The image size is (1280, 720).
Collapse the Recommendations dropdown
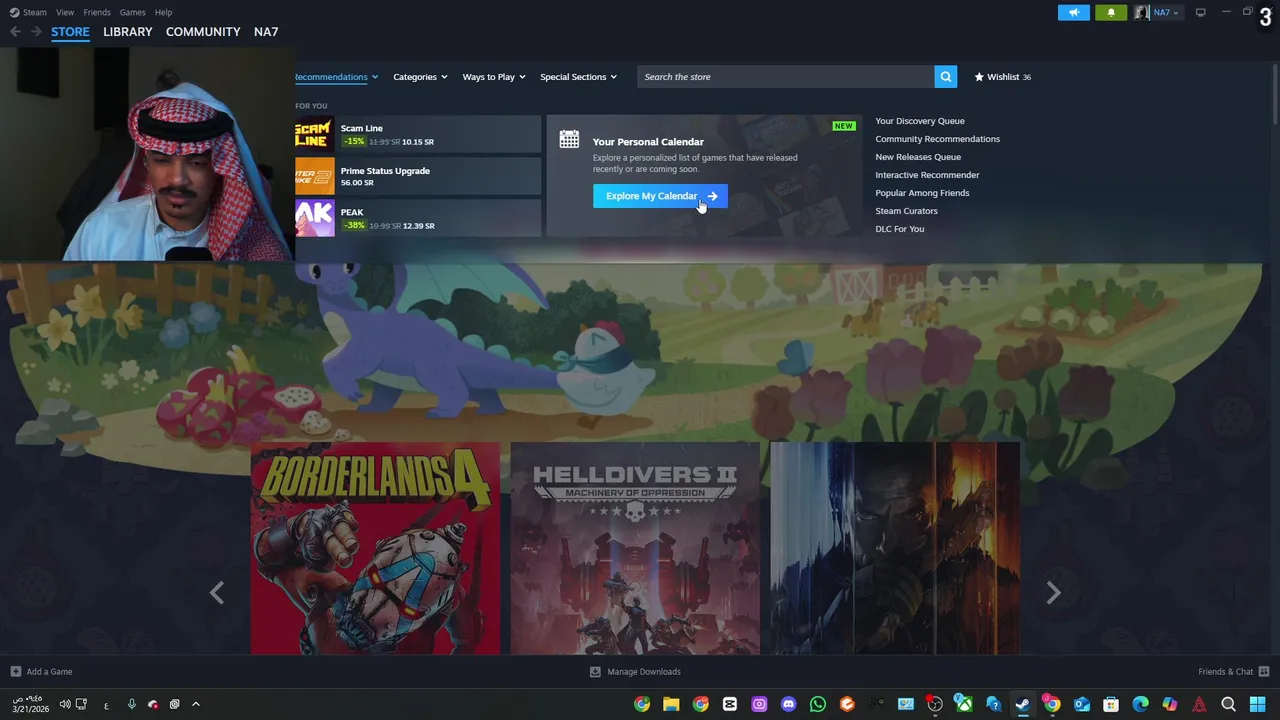coord(336,77)
